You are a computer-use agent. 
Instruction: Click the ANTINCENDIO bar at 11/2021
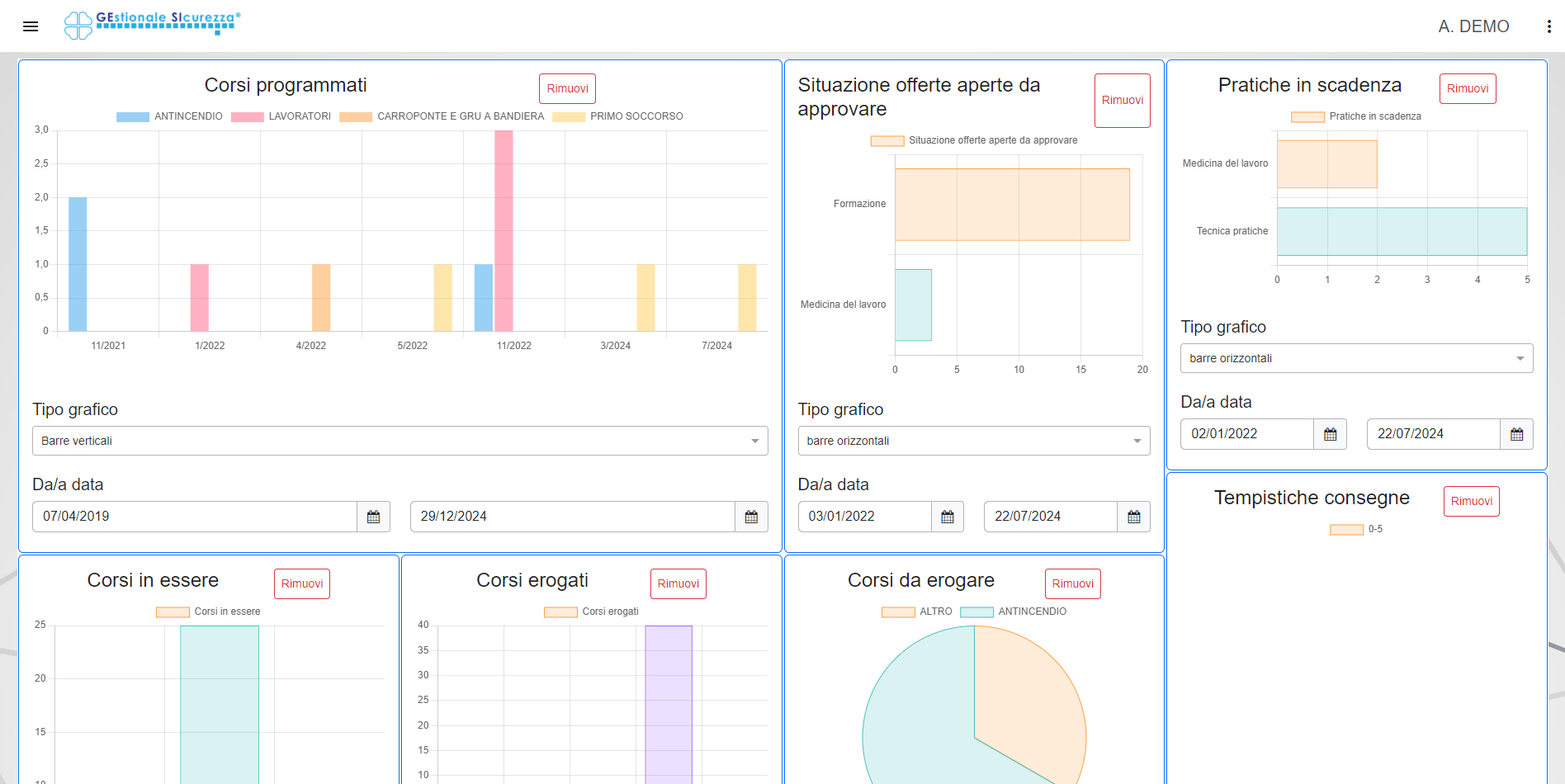pos(78,264)
